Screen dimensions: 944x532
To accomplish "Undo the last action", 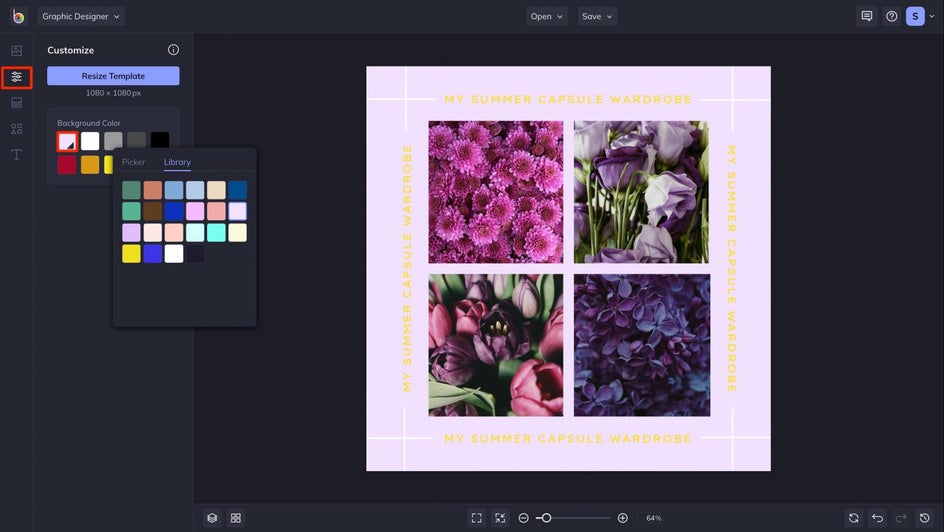I will pyautogui.click(x=878, y=518).
